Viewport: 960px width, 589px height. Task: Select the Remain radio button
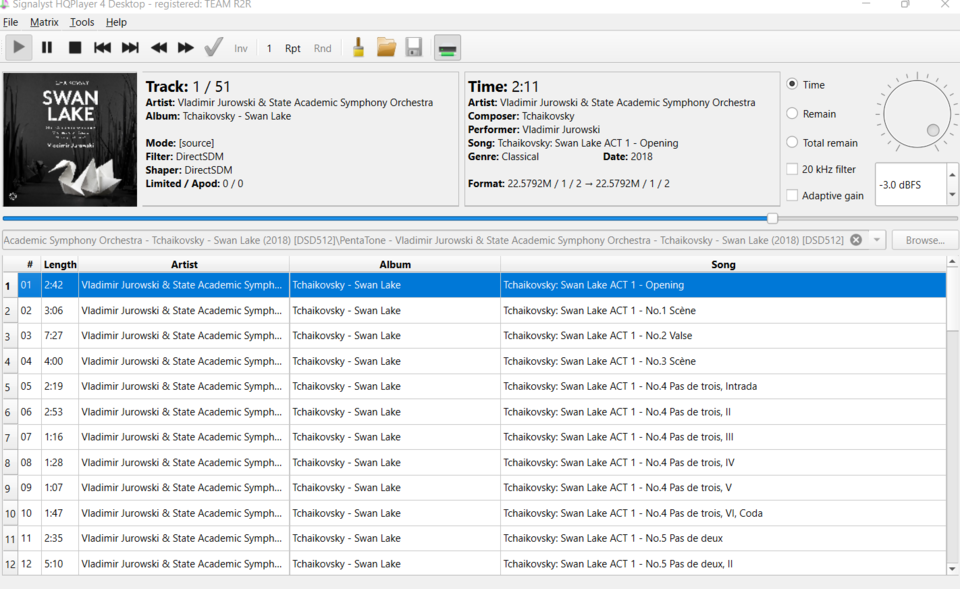pos(792,113)
